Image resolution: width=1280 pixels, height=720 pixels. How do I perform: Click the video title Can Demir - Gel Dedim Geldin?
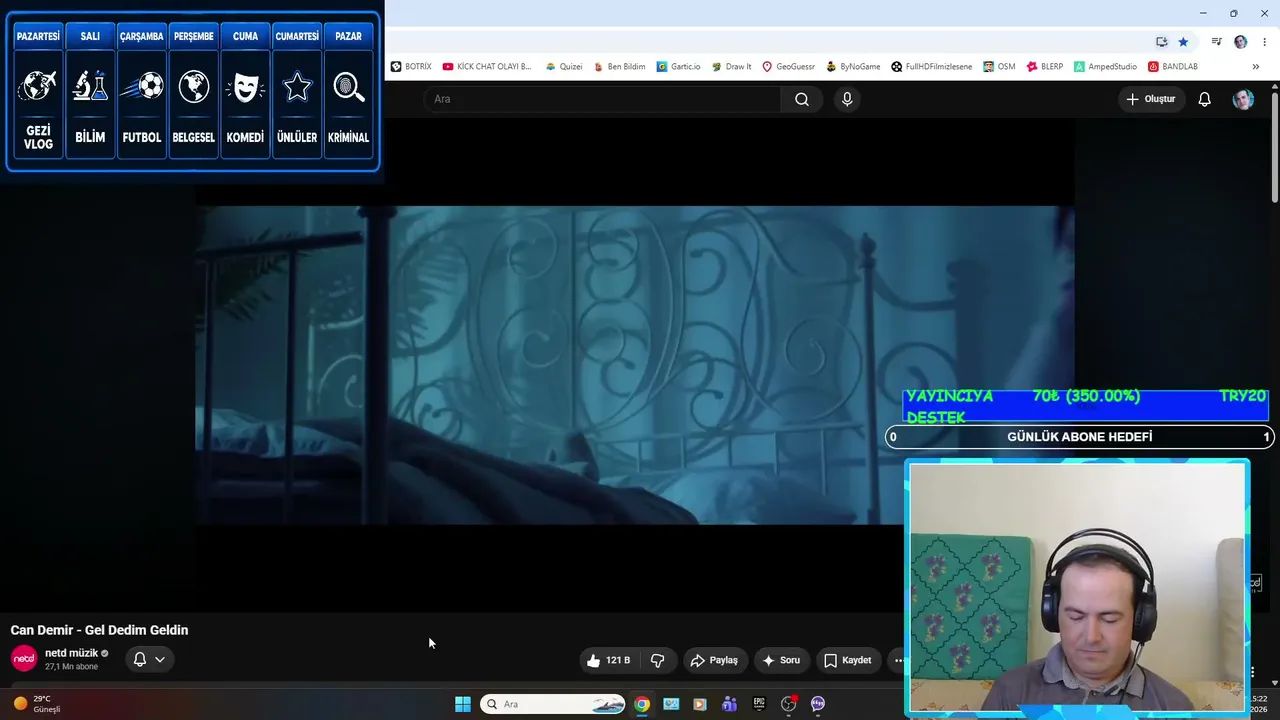tap(99, 630)
